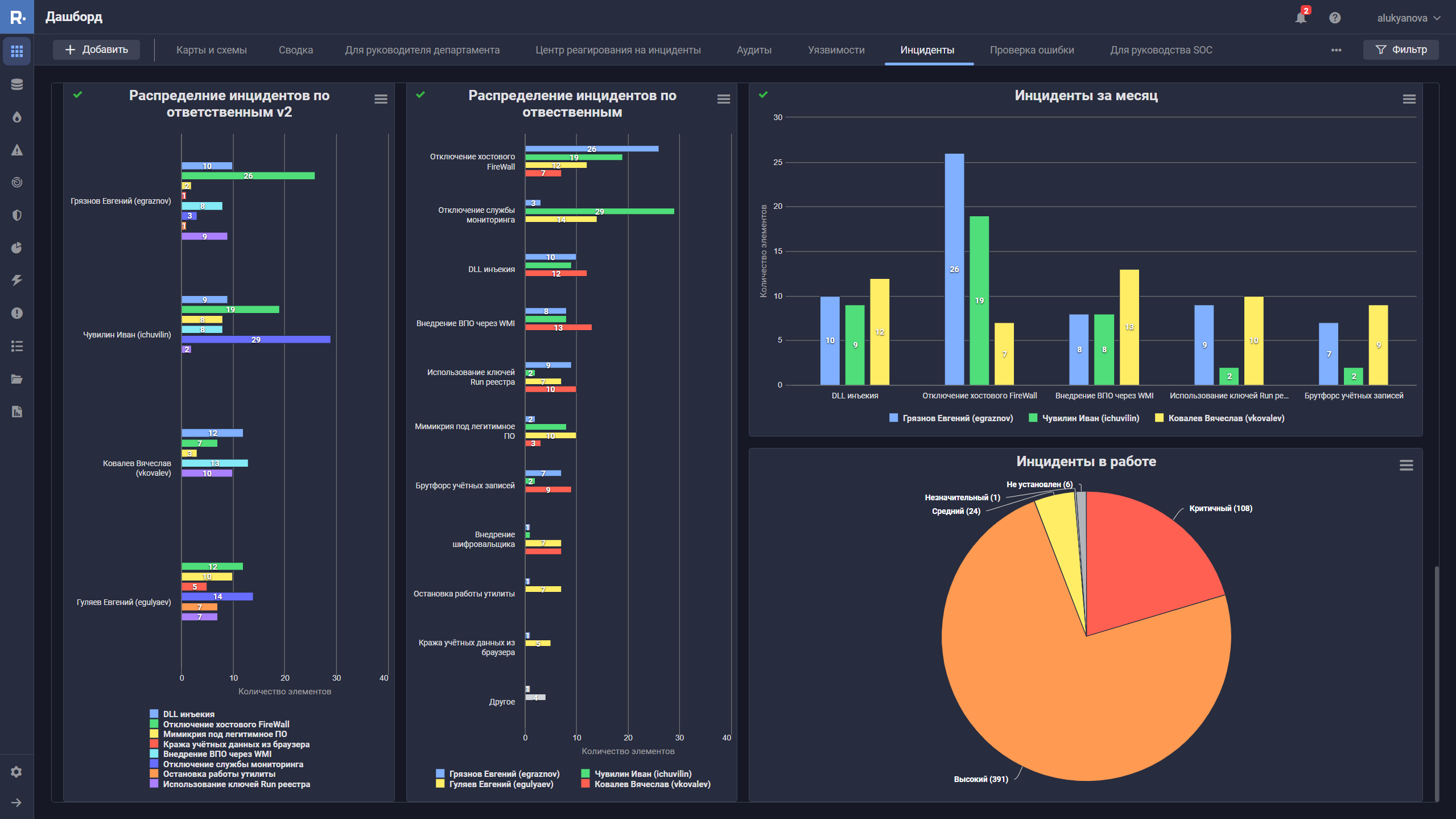Open the warning triangle sidebar icon
Viewport: 1456px width, 819px height.
[x=17, y=150]
